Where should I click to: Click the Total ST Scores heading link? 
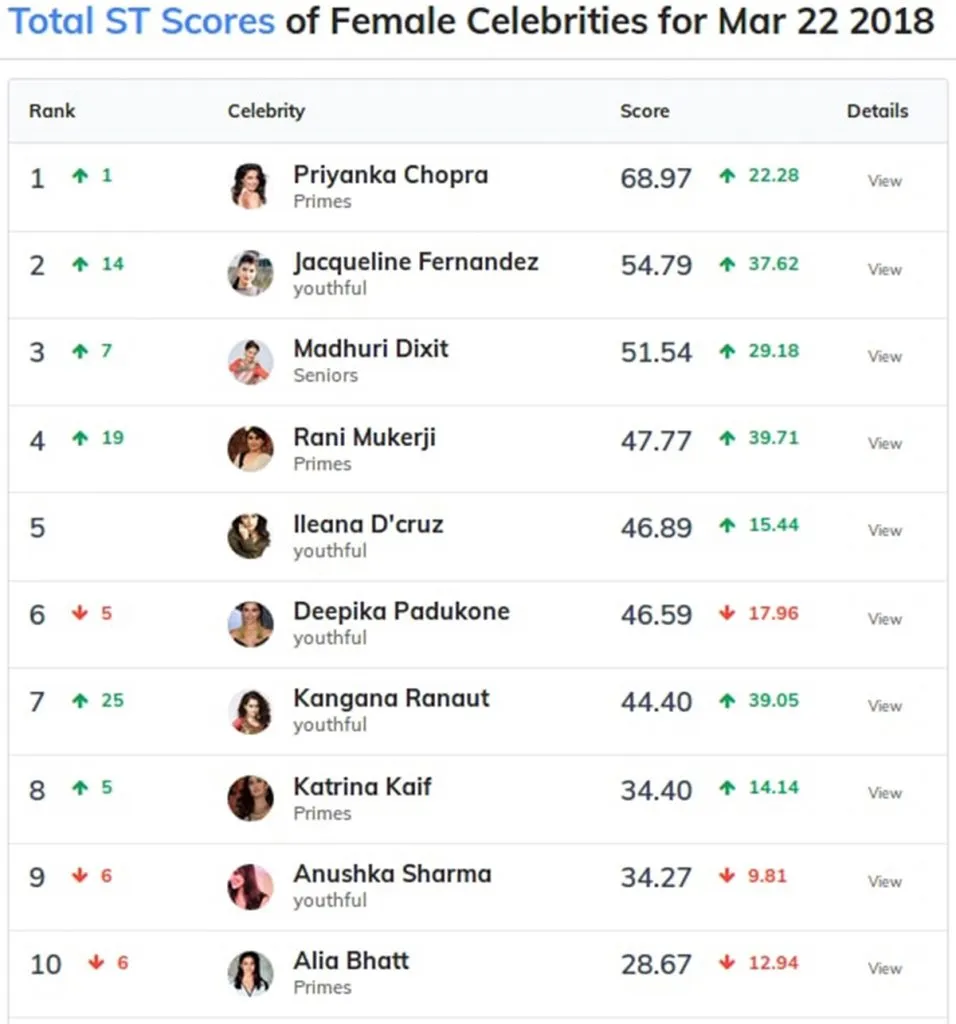pyautogui.click(x=141, y=21)
